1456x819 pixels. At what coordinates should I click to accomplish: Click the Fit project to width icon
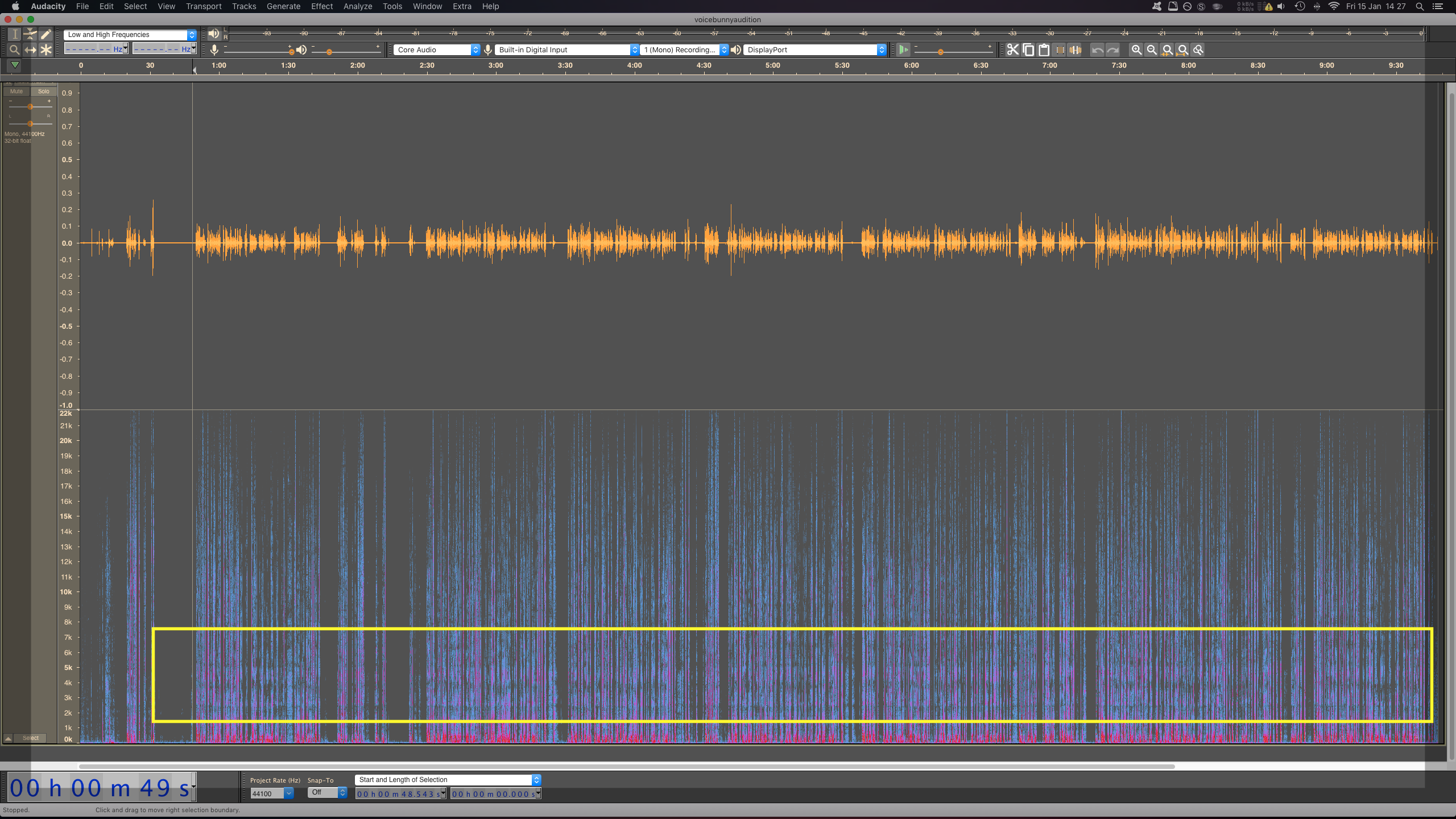tap(1182, 50)
